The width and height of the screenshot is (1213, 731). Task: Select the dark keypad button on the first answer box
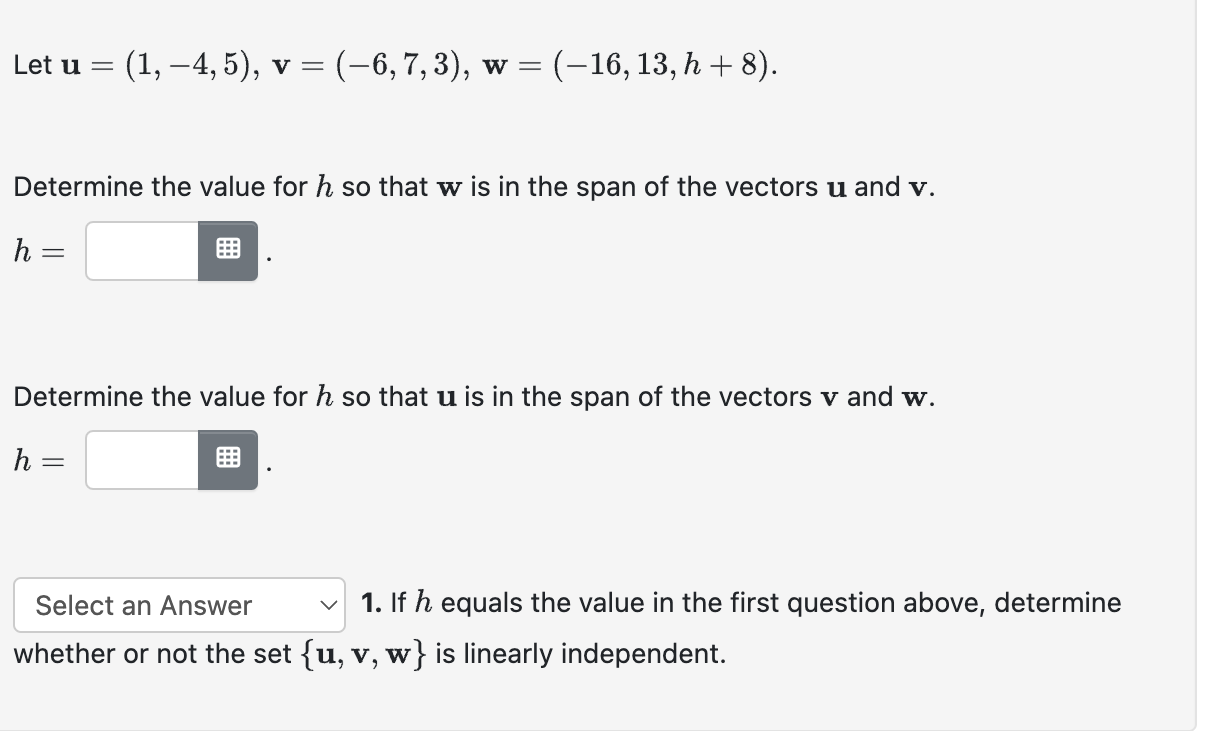pos(228,249)
